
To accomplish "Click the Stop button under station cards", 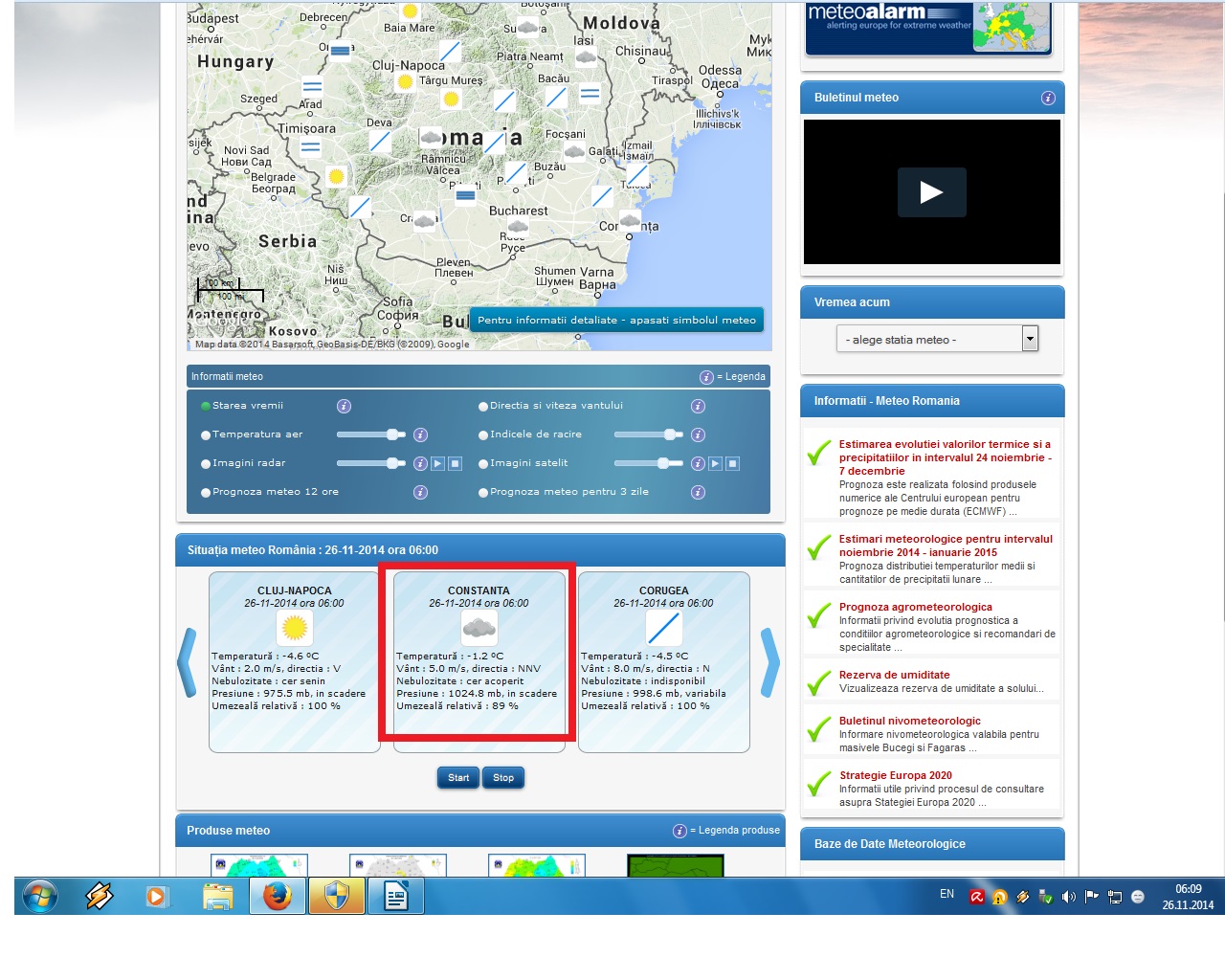I will [503, 777].
